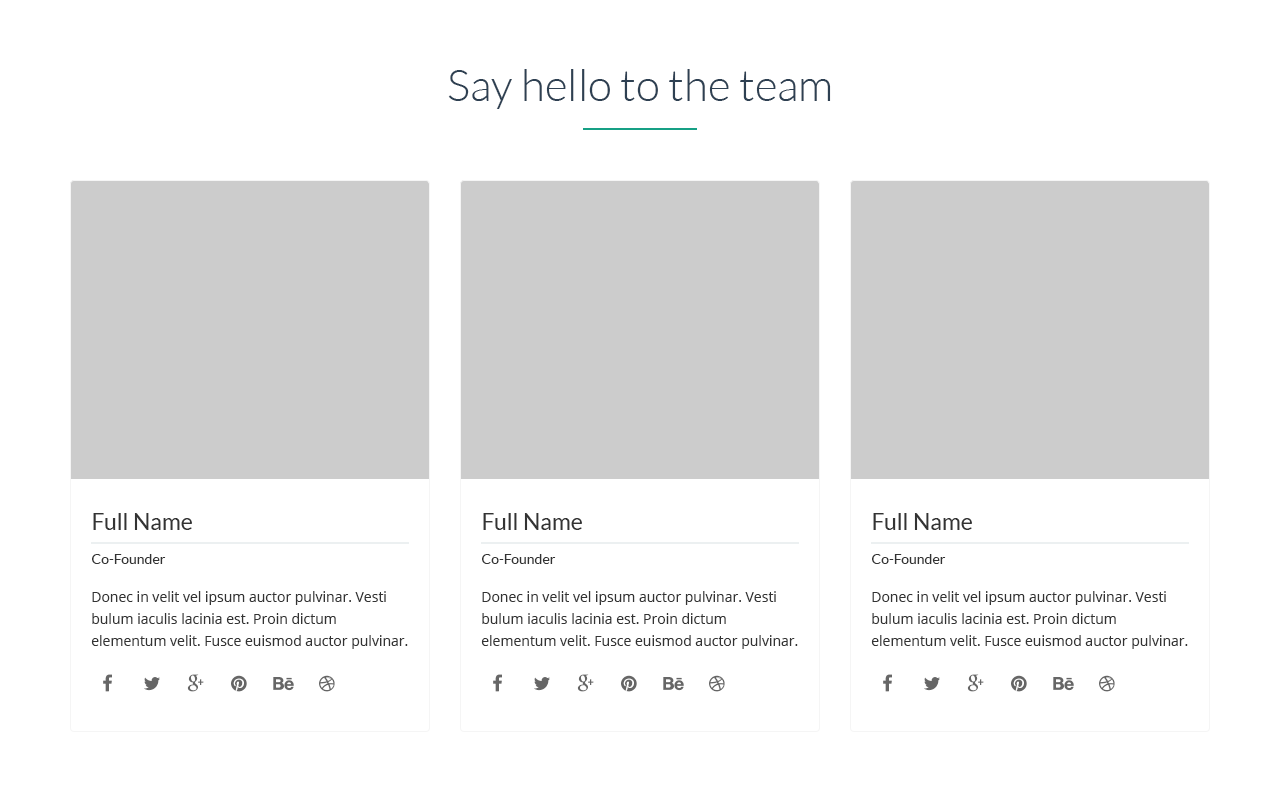Open Twitter icon in the third team card
This screenshot has width=1280, height=812.
tap(931, 684)
